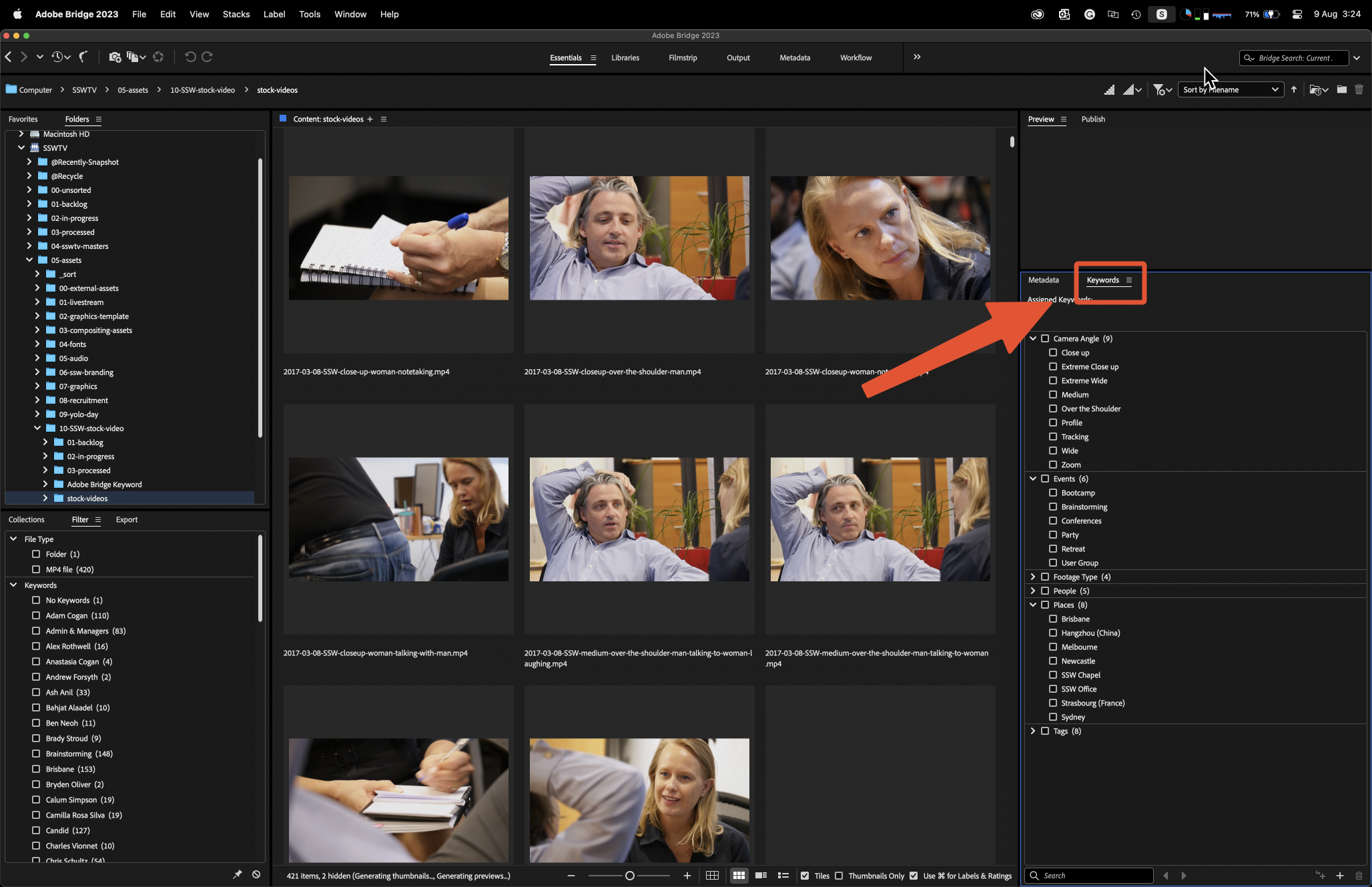Click the new keyword plus icon

click(x=1339, y=876)
